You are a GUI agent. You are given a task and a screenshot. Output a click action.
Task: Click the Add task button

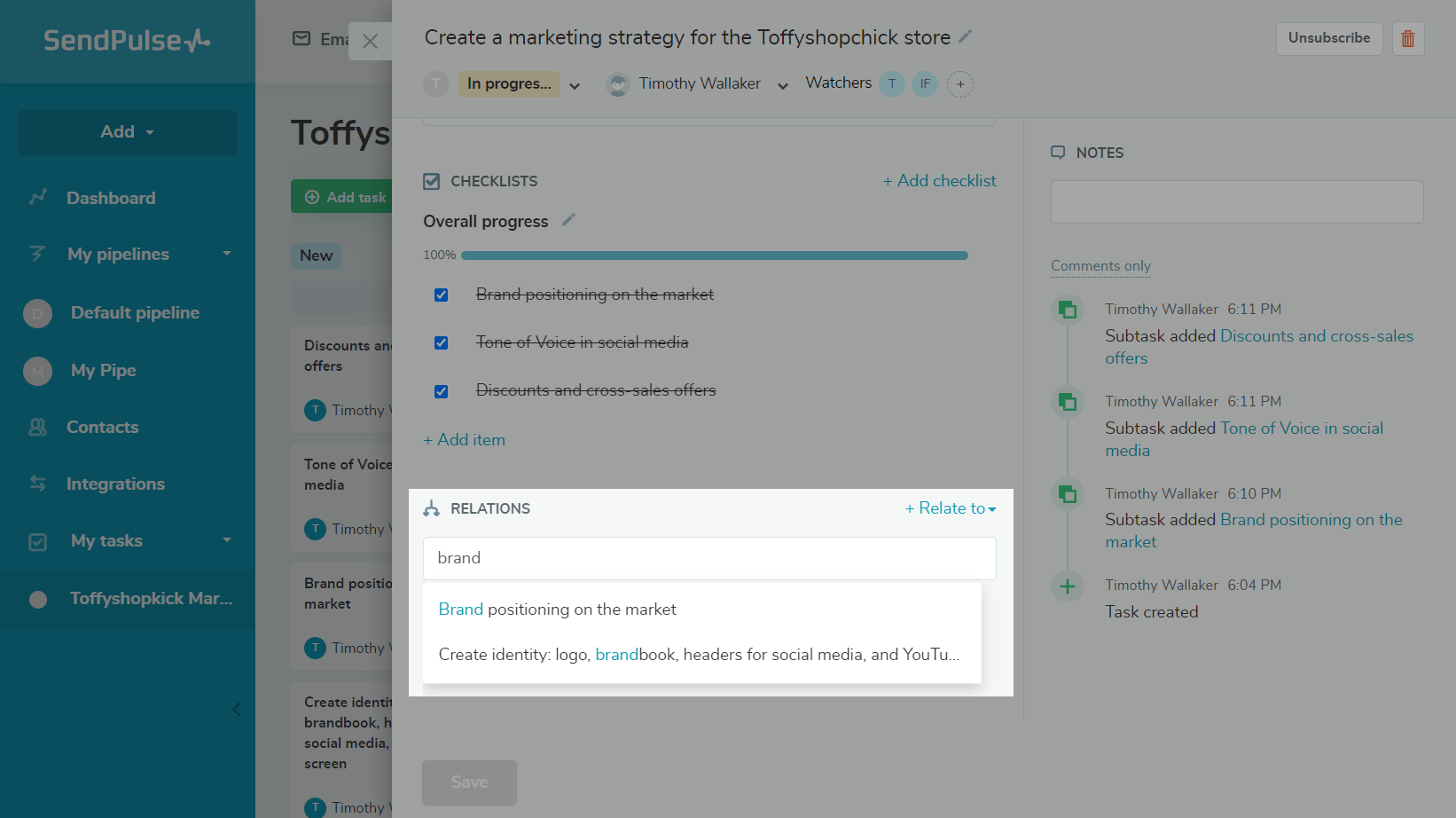tap(341, 197)
